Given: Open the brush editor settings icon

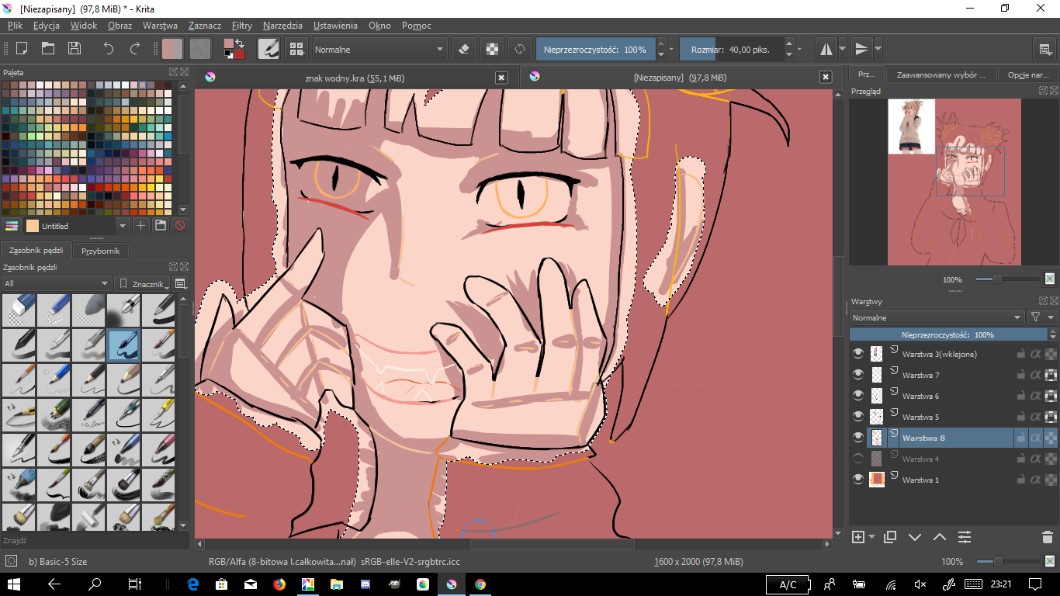Looking at the screenshot, I should (x=268, y=48).
